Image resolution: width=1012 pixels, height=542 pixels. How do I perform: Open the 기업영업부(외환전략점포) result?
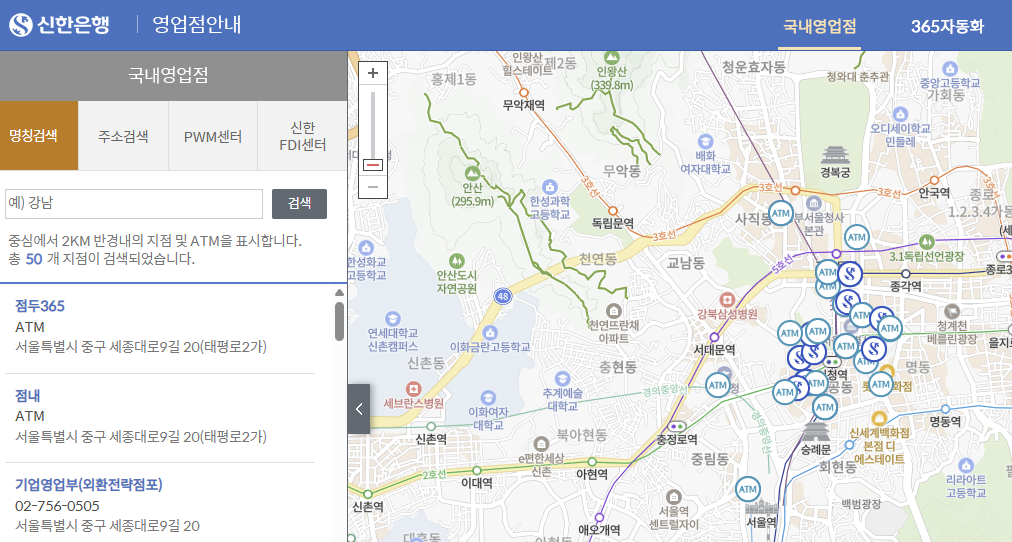point(88,485)
